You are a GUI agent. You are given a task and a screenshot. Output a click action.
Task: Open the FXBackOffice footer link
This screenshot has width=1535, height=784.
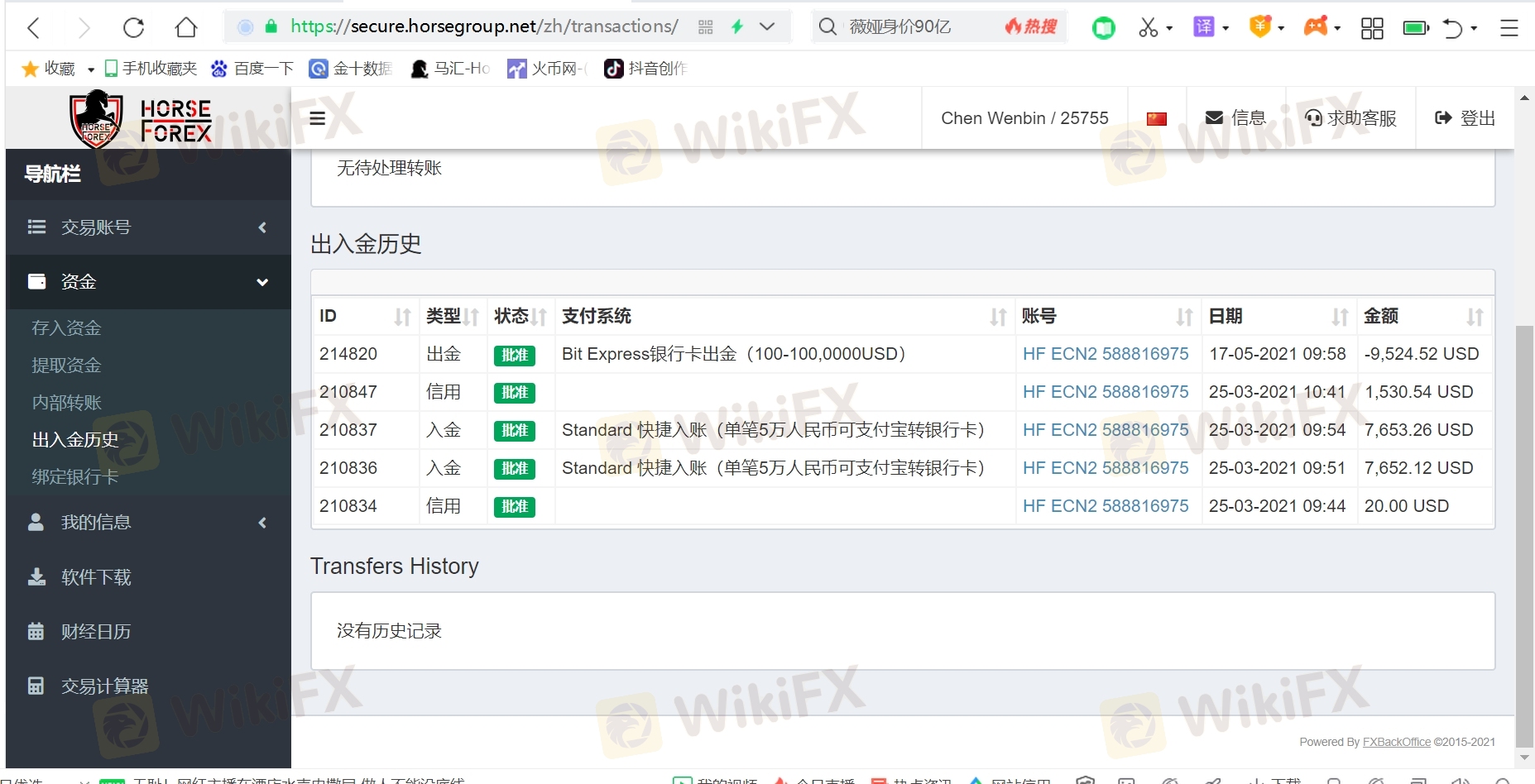coord(1396,742)
